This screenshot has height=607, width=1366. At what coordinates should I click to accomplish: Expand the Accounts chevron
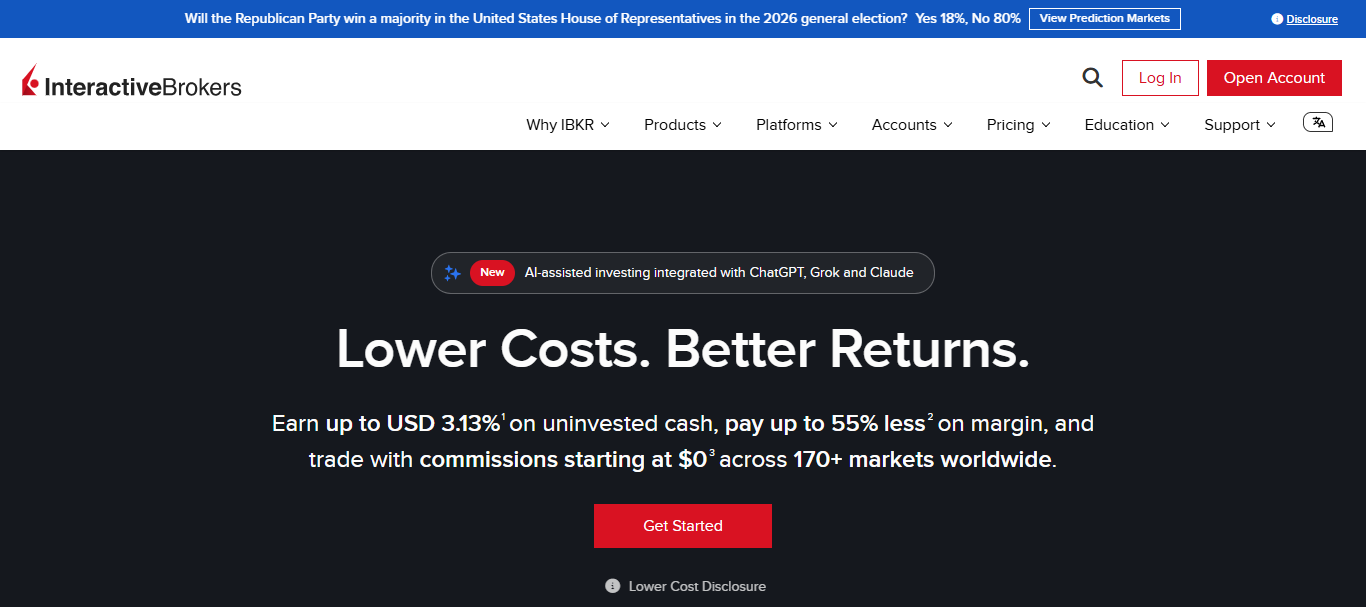(948, 125)
